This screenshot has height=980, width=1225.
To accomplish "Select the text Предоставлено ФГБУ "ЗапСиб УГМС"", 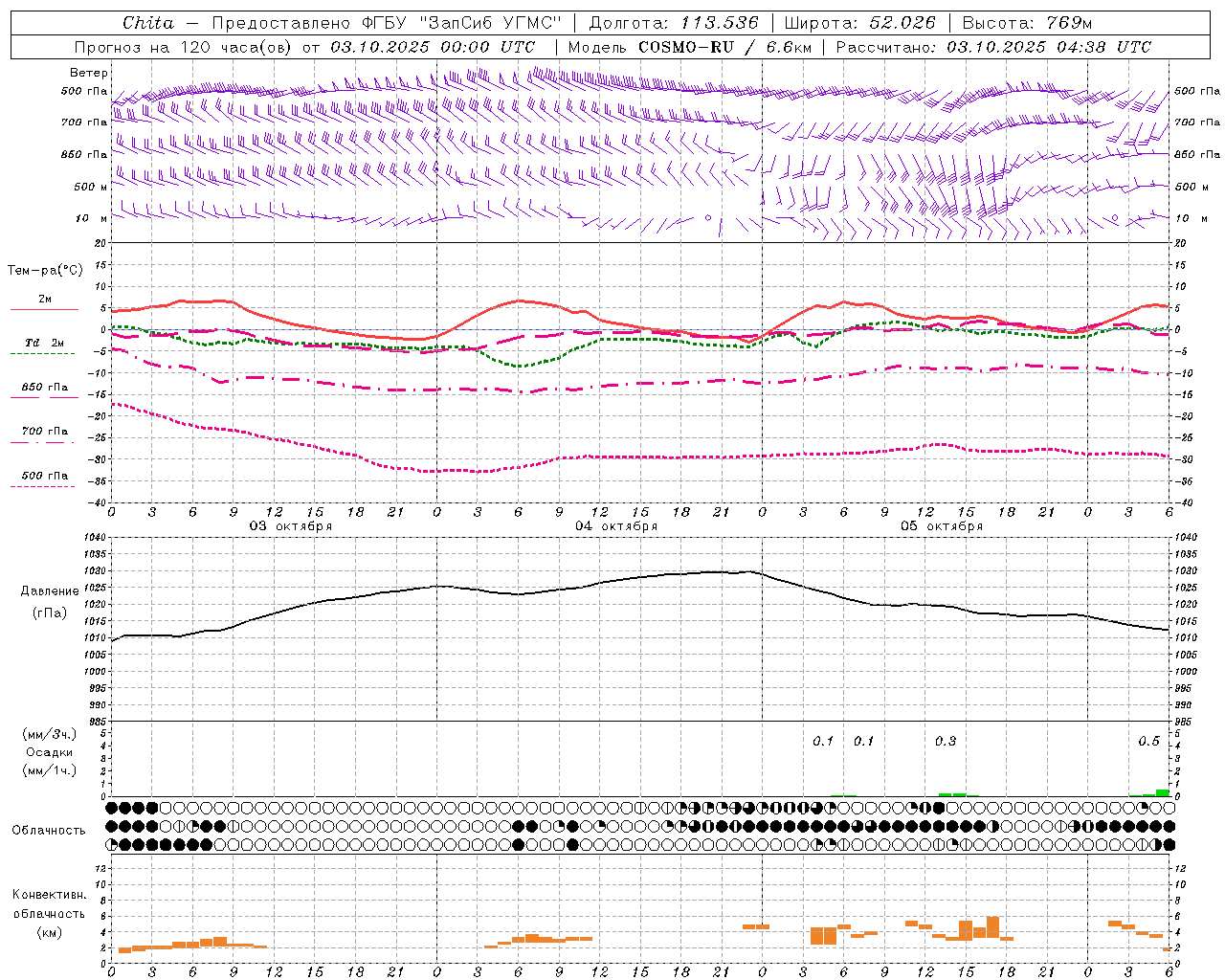I will pos(387,23).
